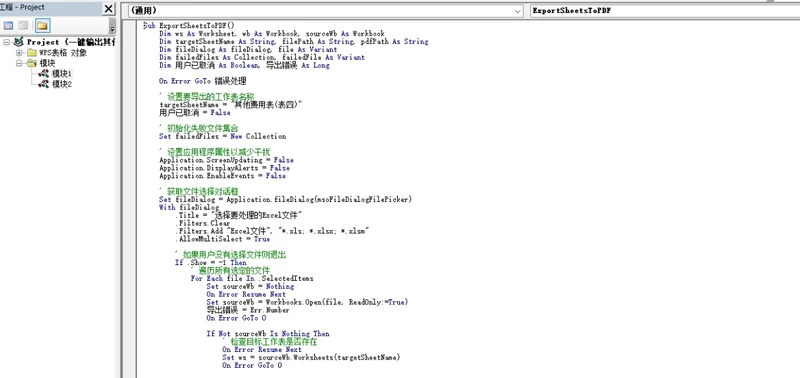Click the 用户已取消 = False line
This screenshot has width=800, height=378.
(x=194, y=112)
